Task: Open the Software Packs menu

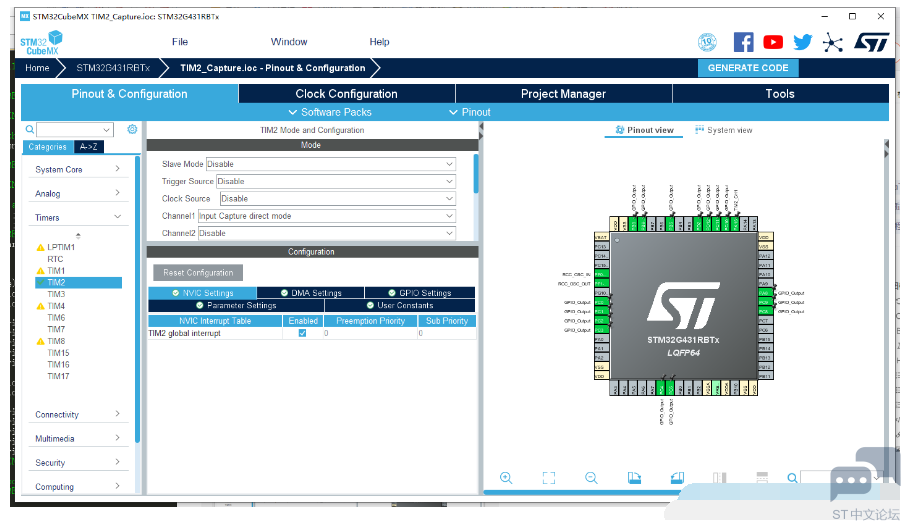Action: [330, 112]
